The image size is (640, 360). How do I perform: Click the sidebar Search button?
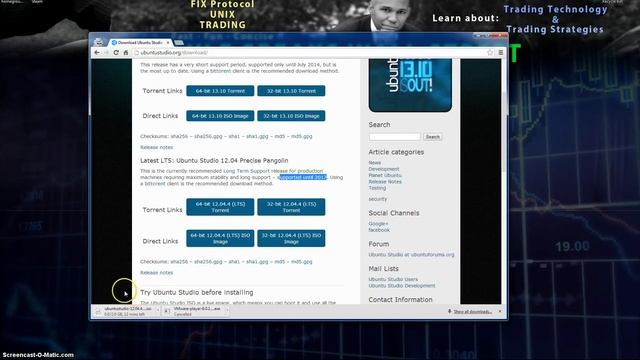click(x=433, y=137)
